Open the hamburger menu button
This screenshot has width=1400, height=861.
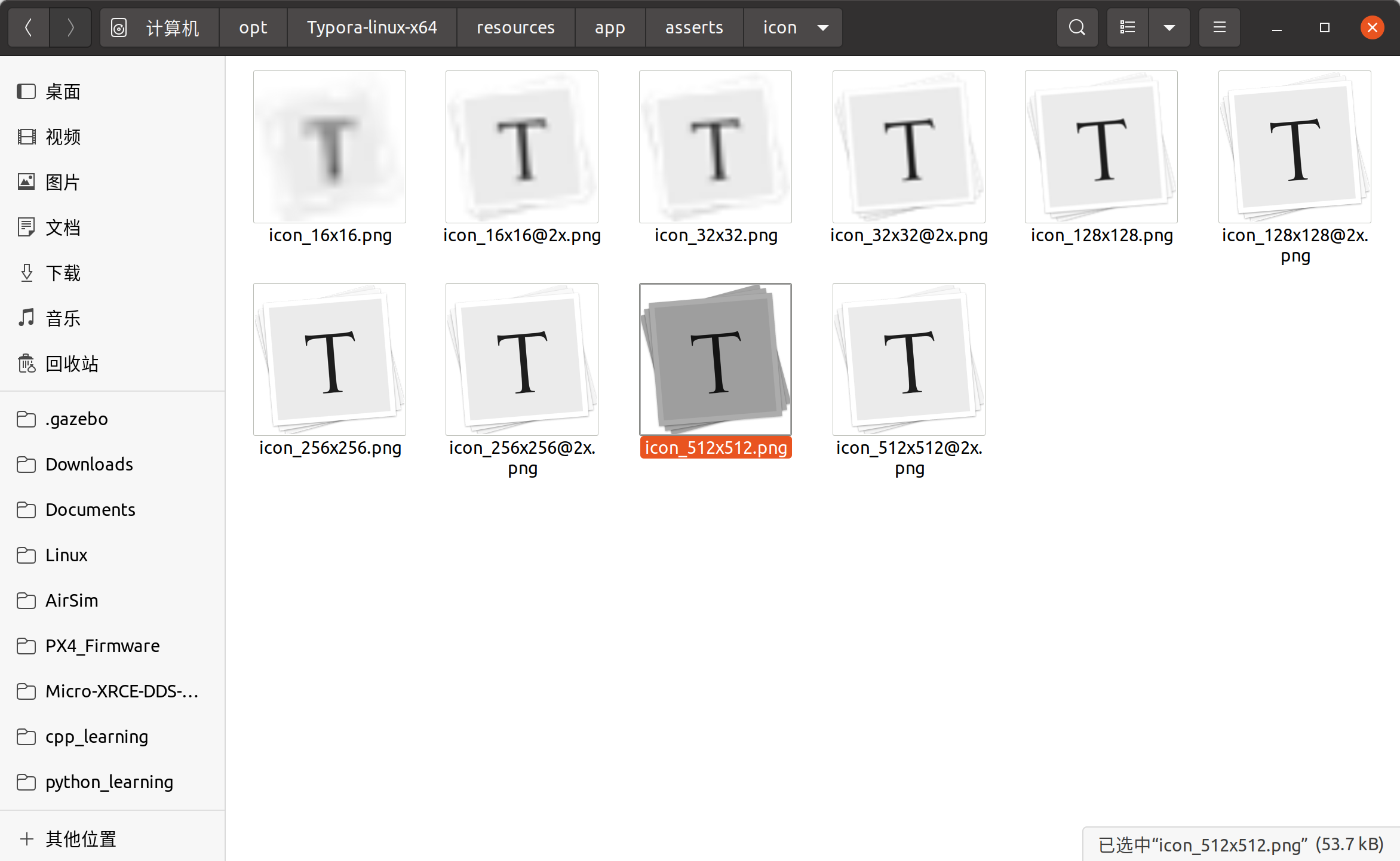coord(1219,27)
